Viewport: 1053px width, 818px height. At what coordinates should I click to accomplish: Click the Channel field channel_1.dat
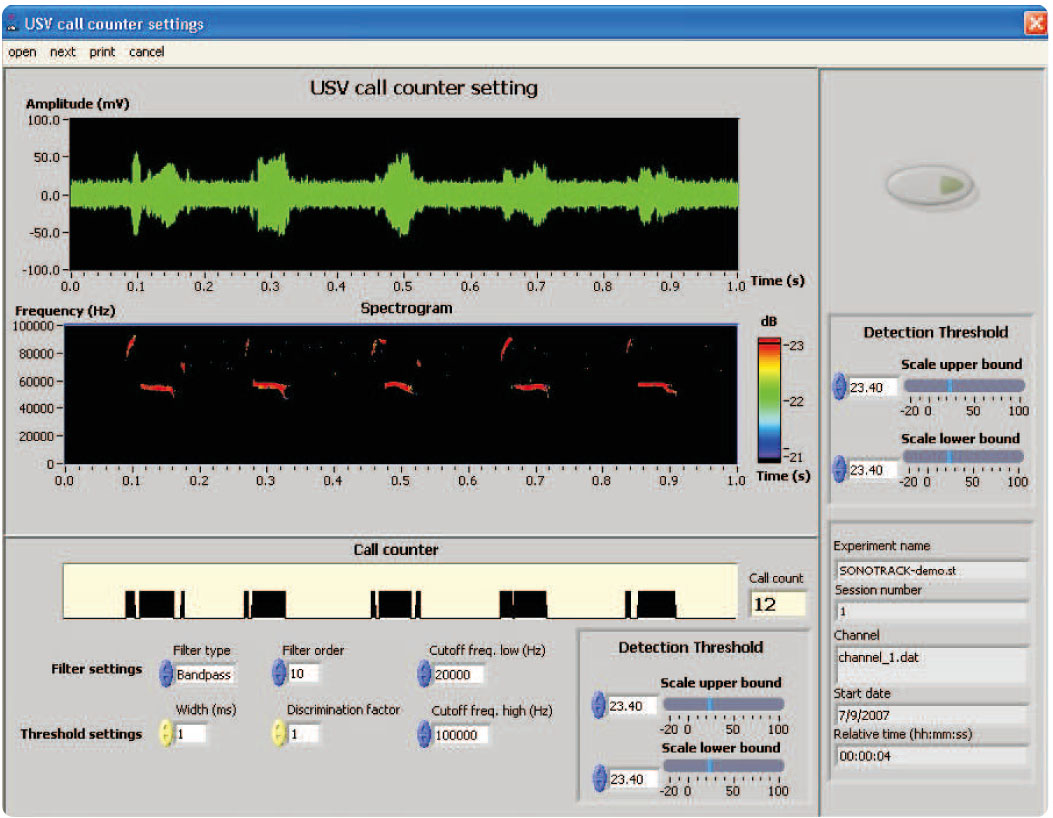pyautogui.click(x=931, y=664)
